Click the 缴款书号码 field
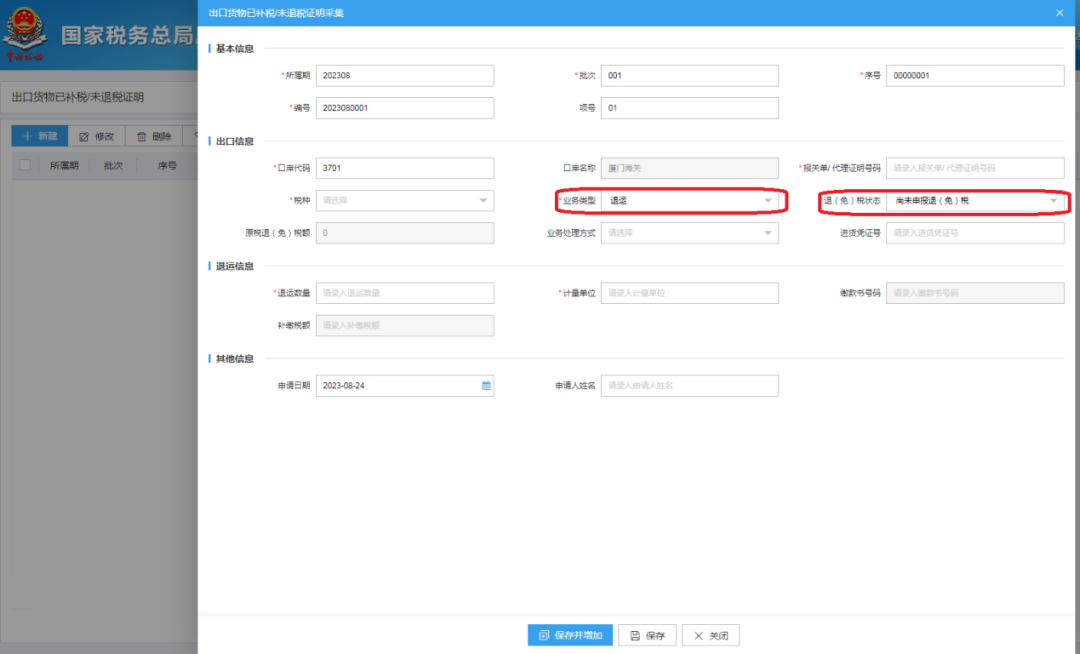The image size is (1080, 654). point(975,293)
